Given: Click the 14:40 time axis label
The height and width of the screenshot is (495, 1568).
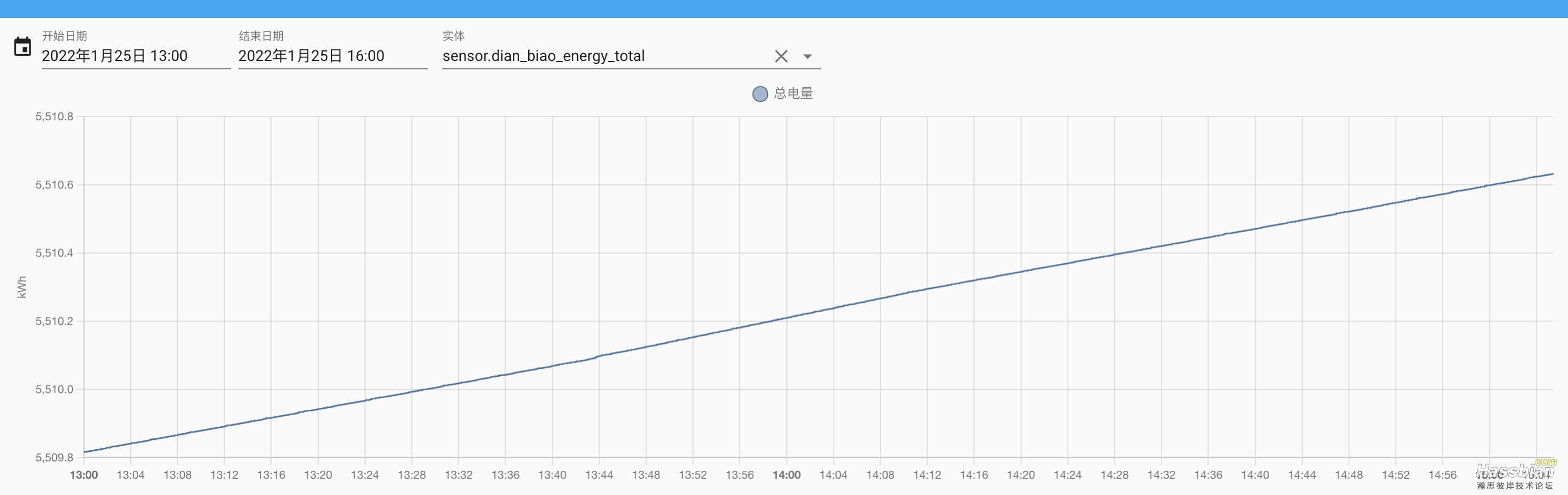Looking at the screenshot, I should (1255, 475).
